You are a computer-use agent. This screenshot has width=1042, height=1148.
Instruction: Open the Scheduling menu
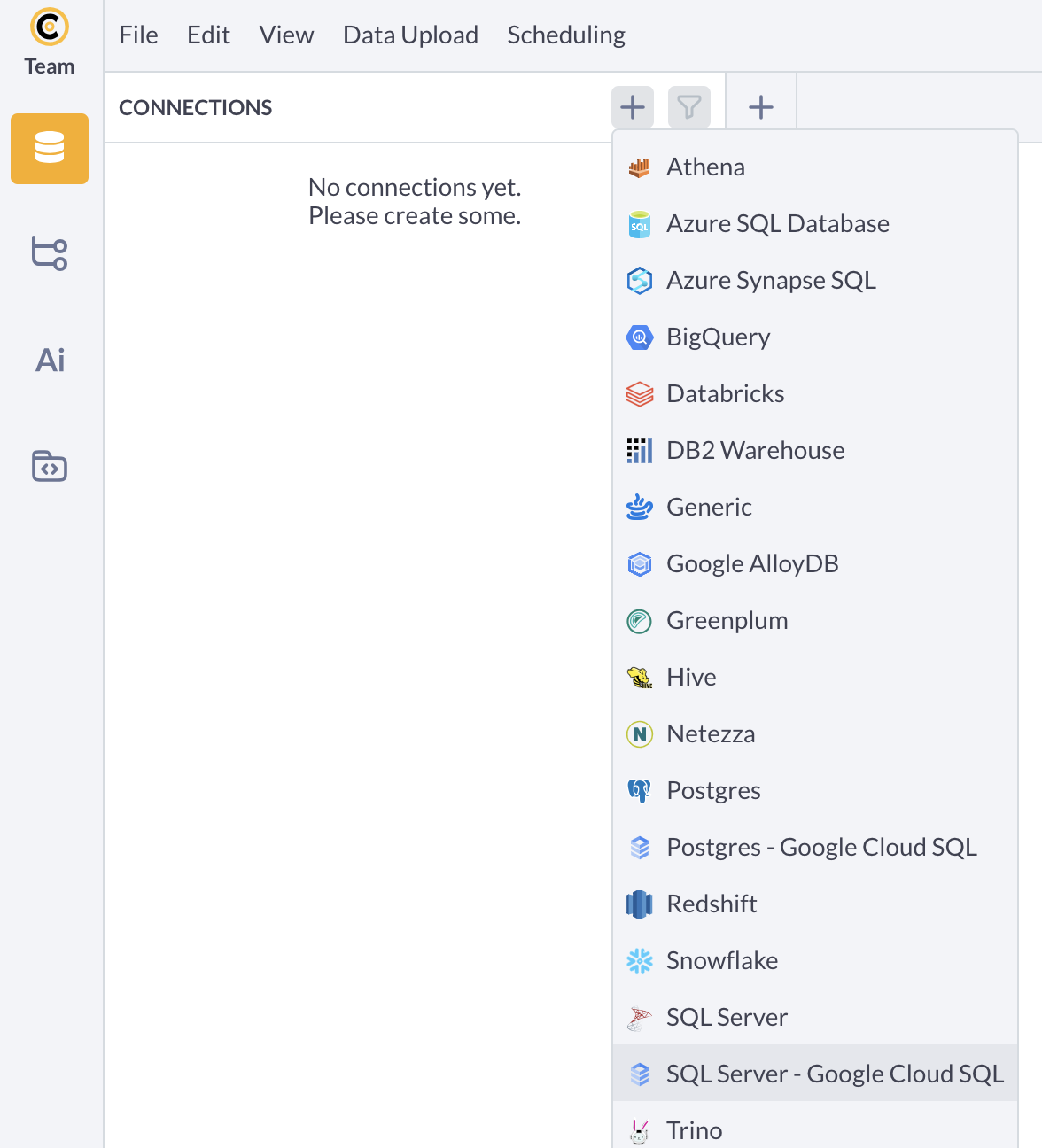566,35
